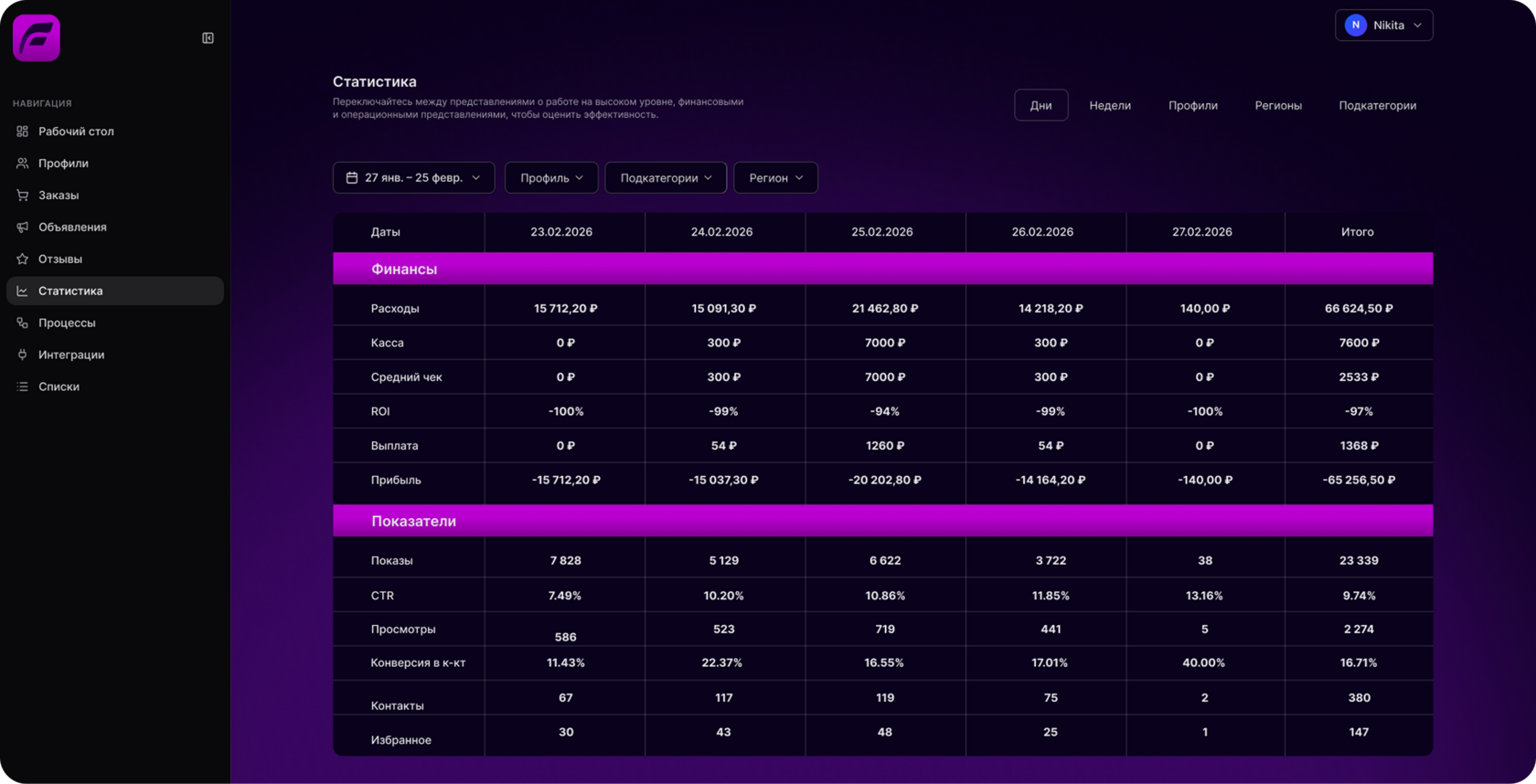Click the Объявления megaphone icon
Viewport: 1536px width, 784px height.
23,228
